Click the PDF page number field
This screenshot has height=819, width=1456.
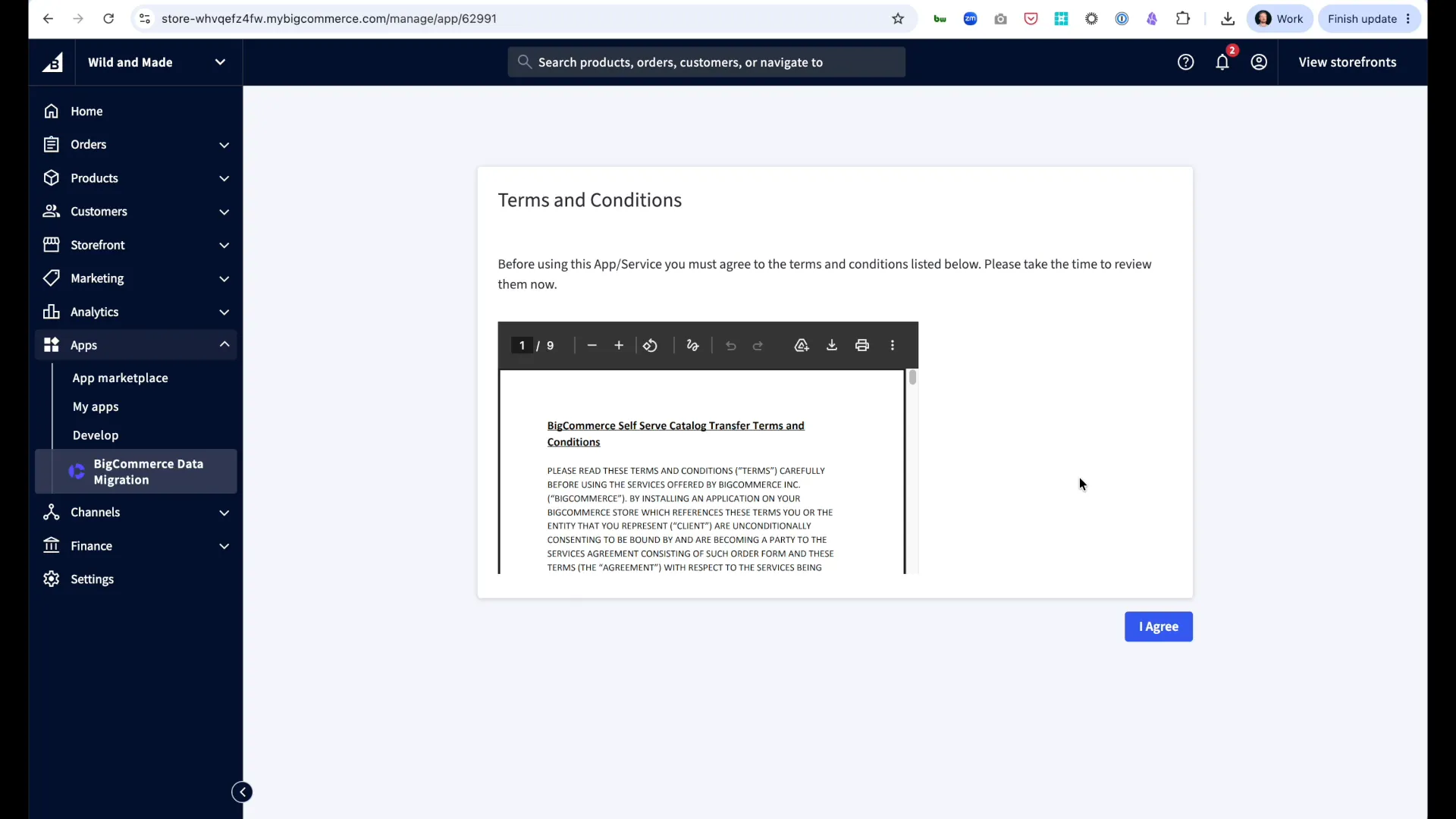(522, 346)
